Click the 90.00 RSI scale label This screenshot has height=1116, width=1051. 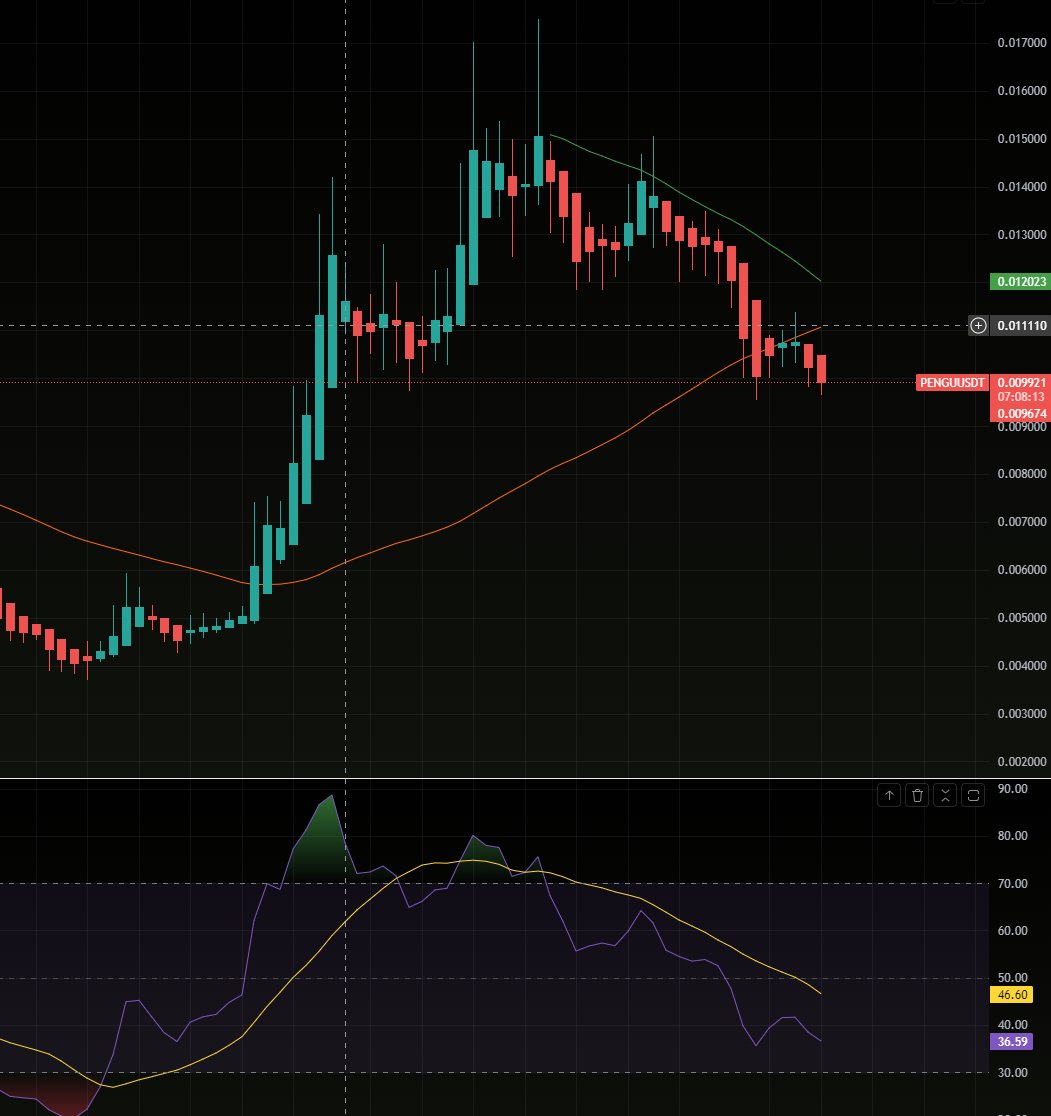[1013, 789]
